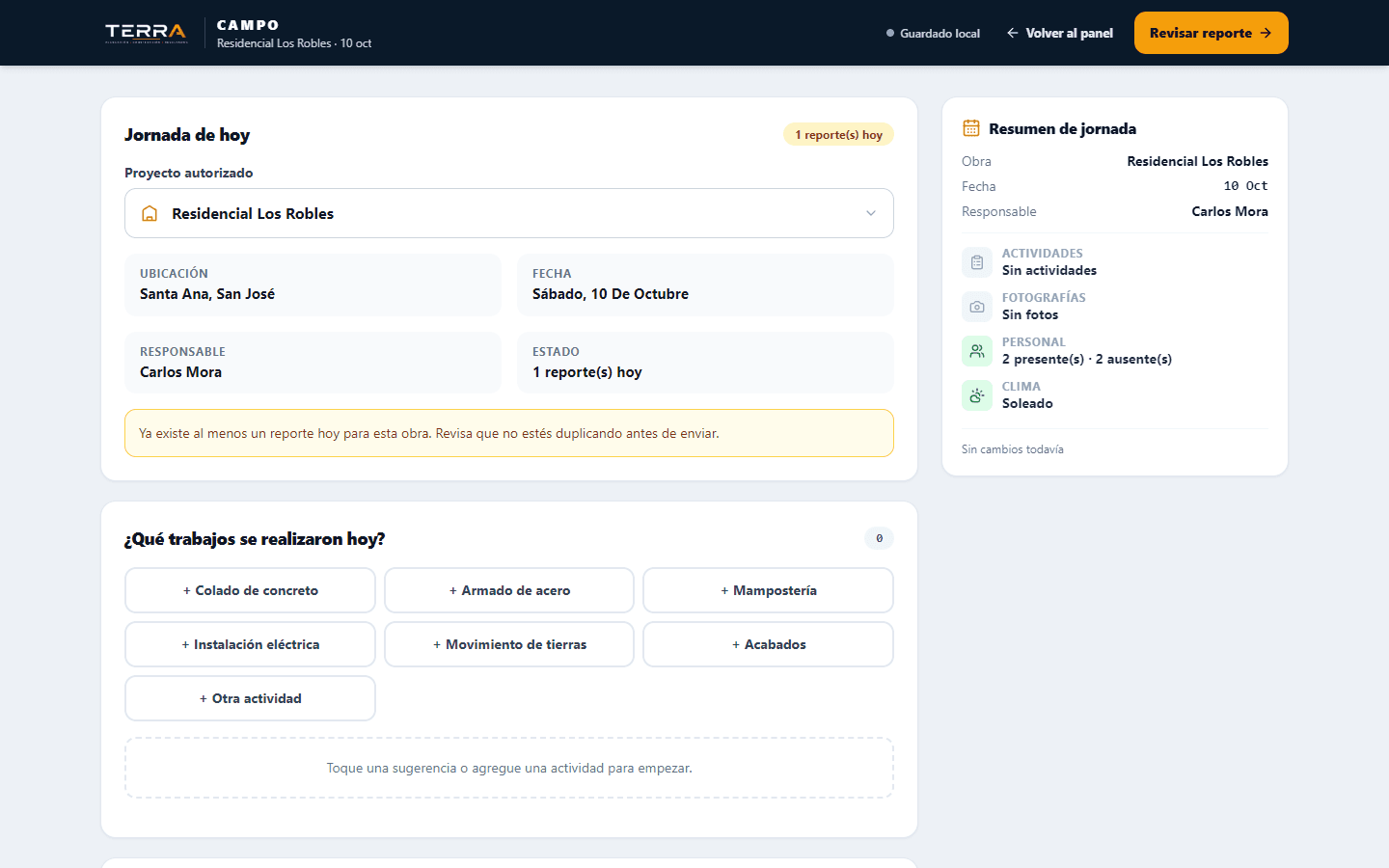Click Residencial Los Robles in summary panel
1389x868 pixels.
[x=1198, y=161]
